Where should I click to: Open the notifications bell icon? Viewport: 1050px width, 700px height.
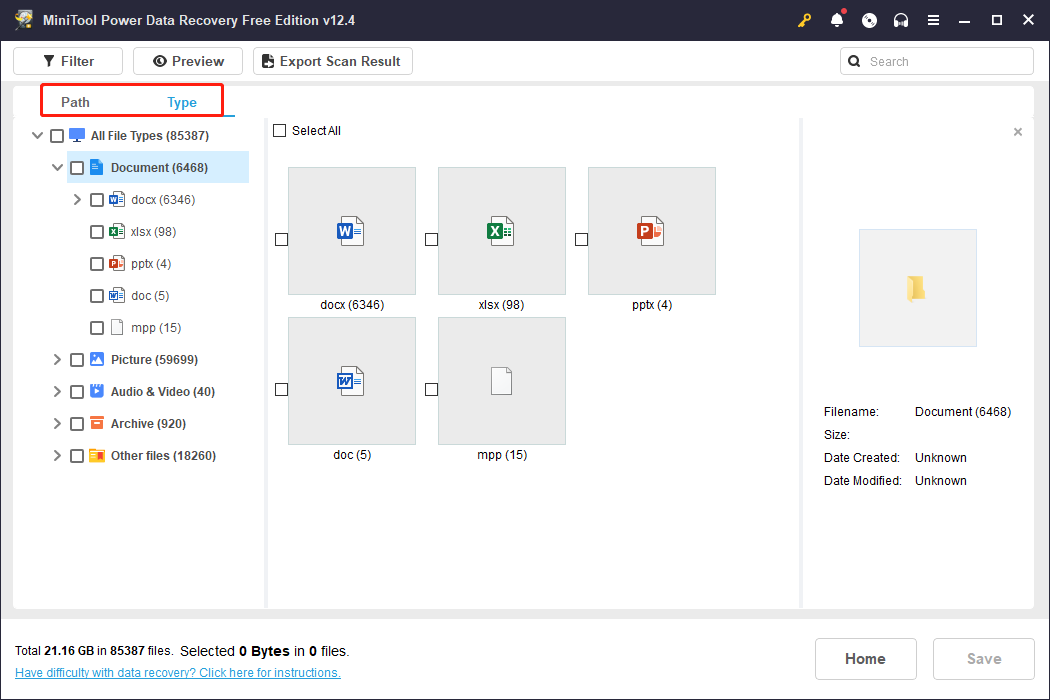[x=837, y=20]
